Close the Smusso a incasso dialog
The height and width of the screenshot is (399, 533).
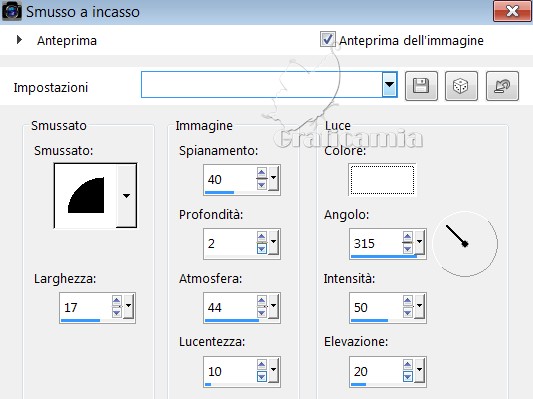[x=512, y=11]
